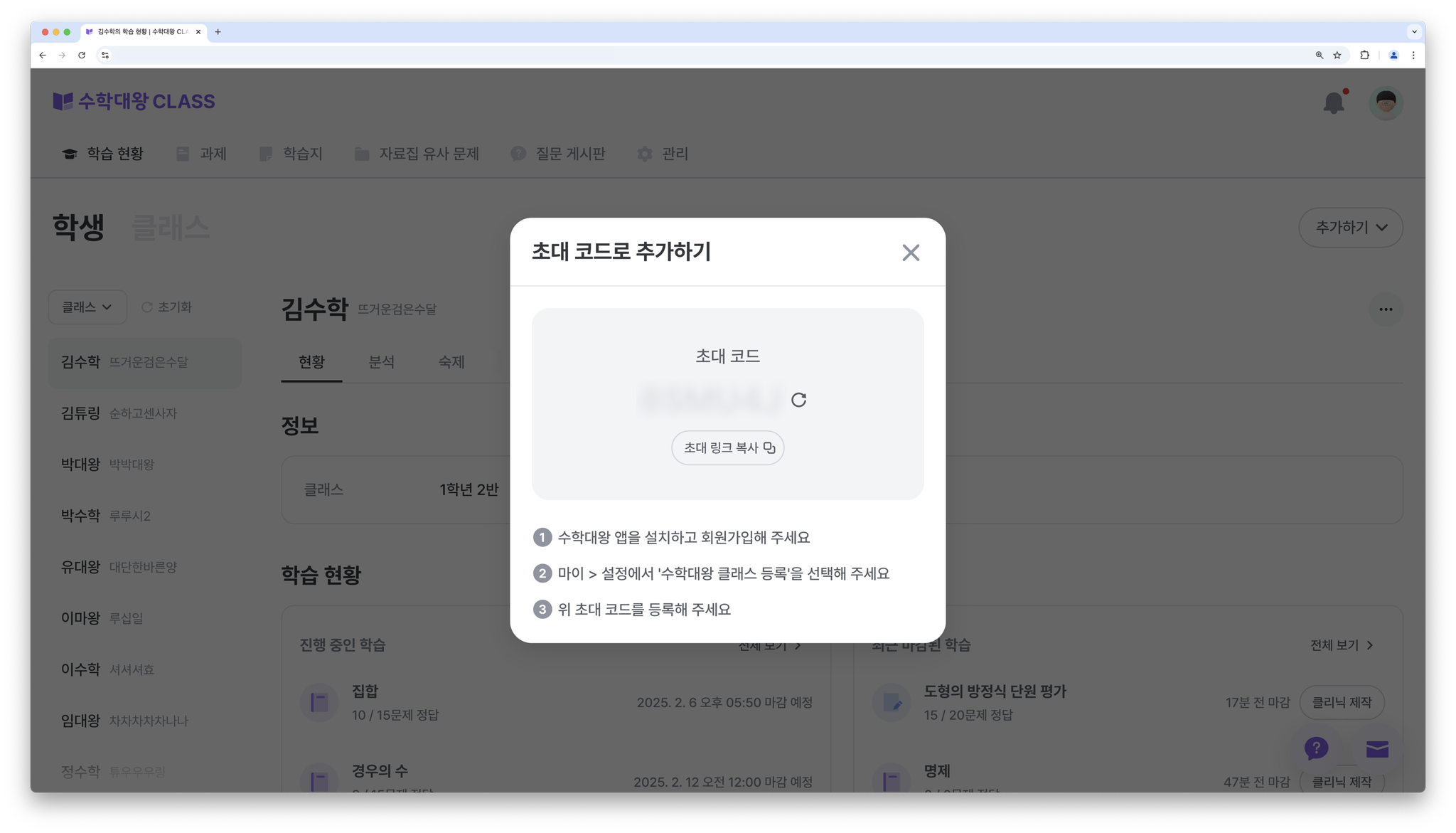View site information icon

(x=105, y=55)
